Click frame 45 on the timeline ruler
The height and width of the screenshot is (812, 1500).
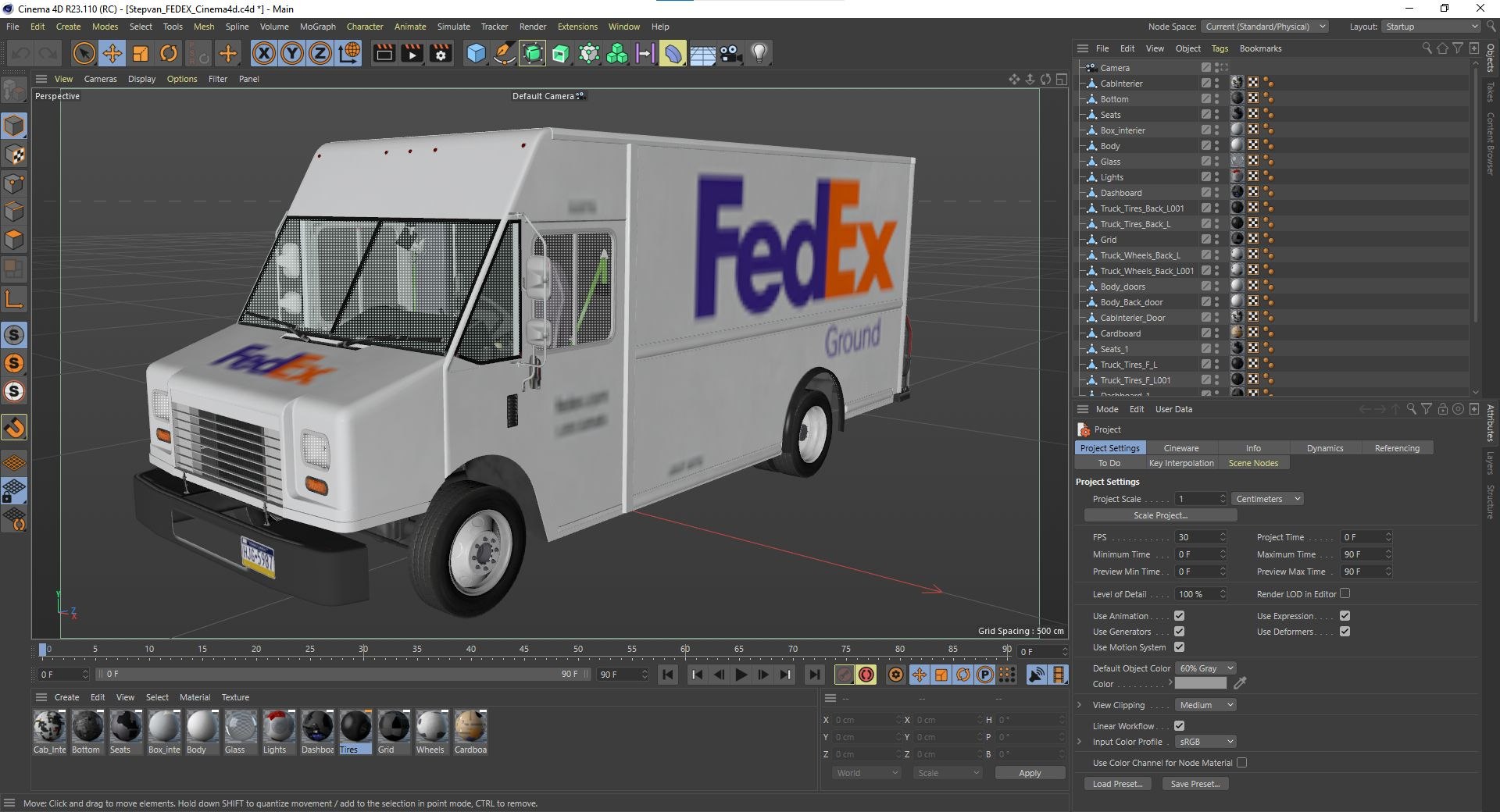(524, 649)
